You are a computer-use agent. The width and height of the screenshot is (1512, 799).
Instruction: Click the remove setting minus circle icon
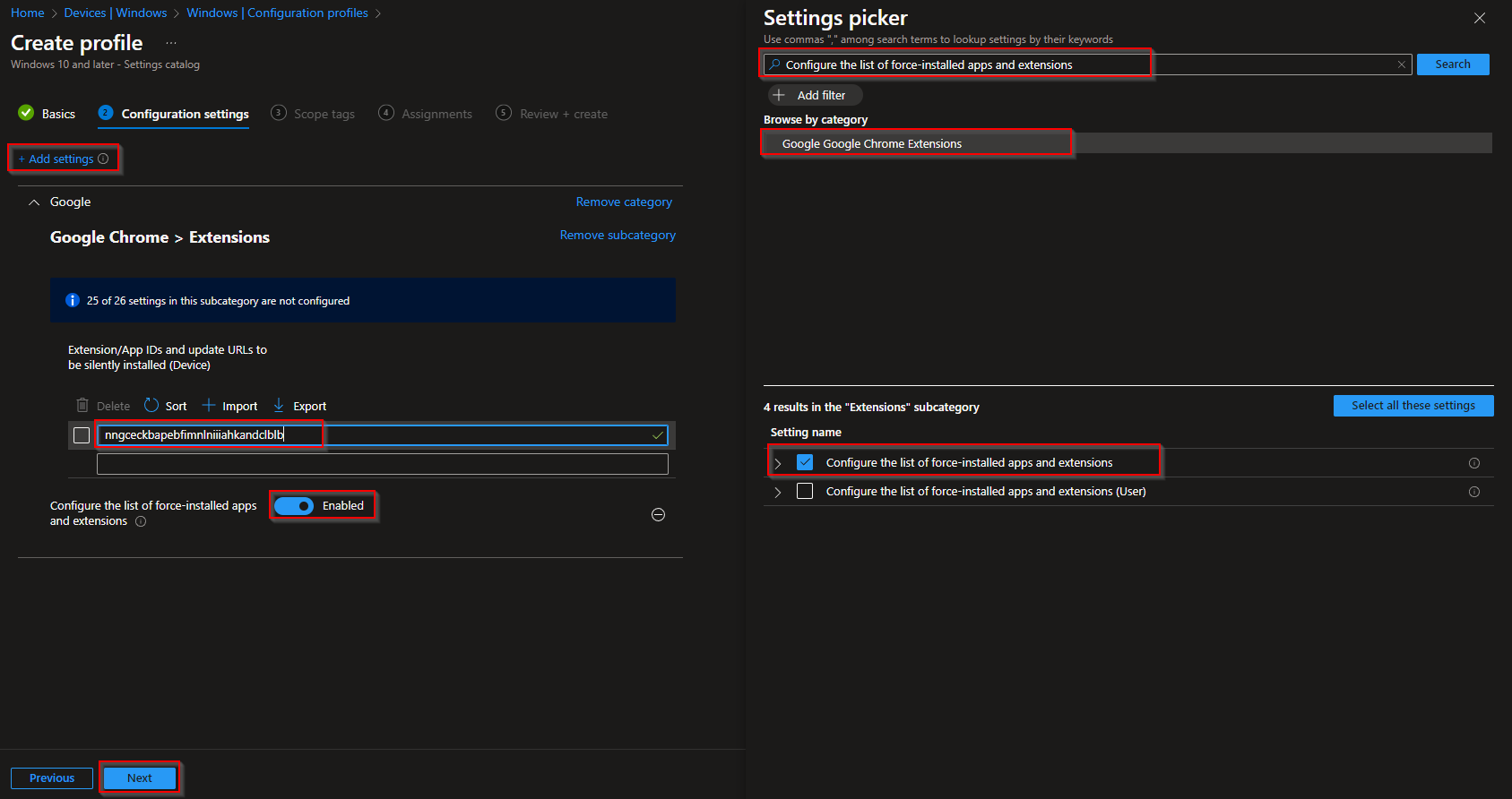658,514
